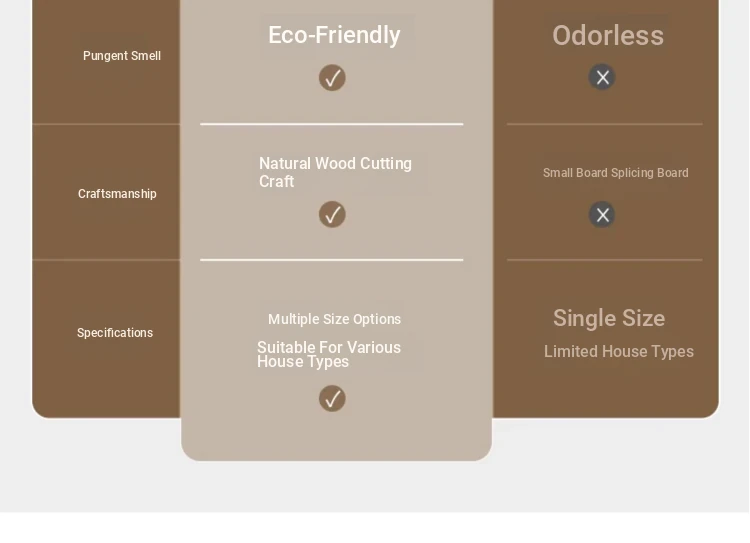Click the checkmark under Natural Wood Cutting Craft
The height and width of the screenshot is (543, 750).
[x=332, y=214]
